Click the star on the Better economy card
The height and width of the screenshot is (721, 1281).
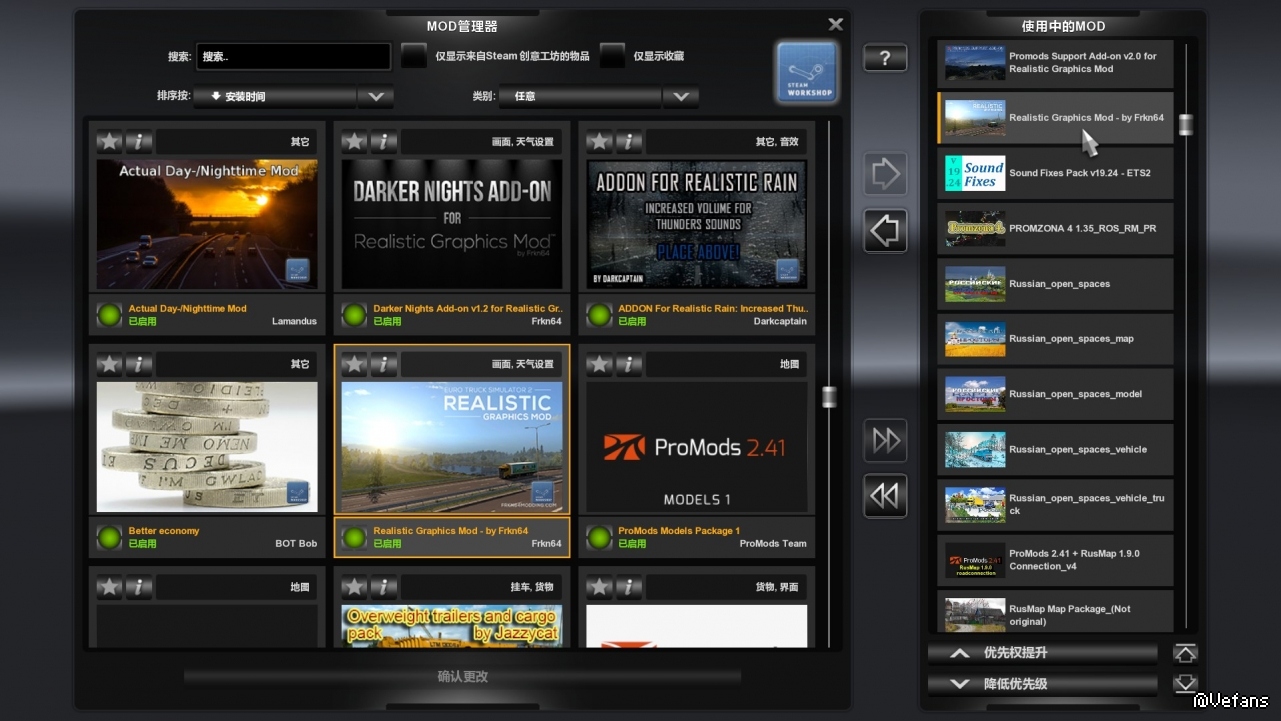pos(110,364)
